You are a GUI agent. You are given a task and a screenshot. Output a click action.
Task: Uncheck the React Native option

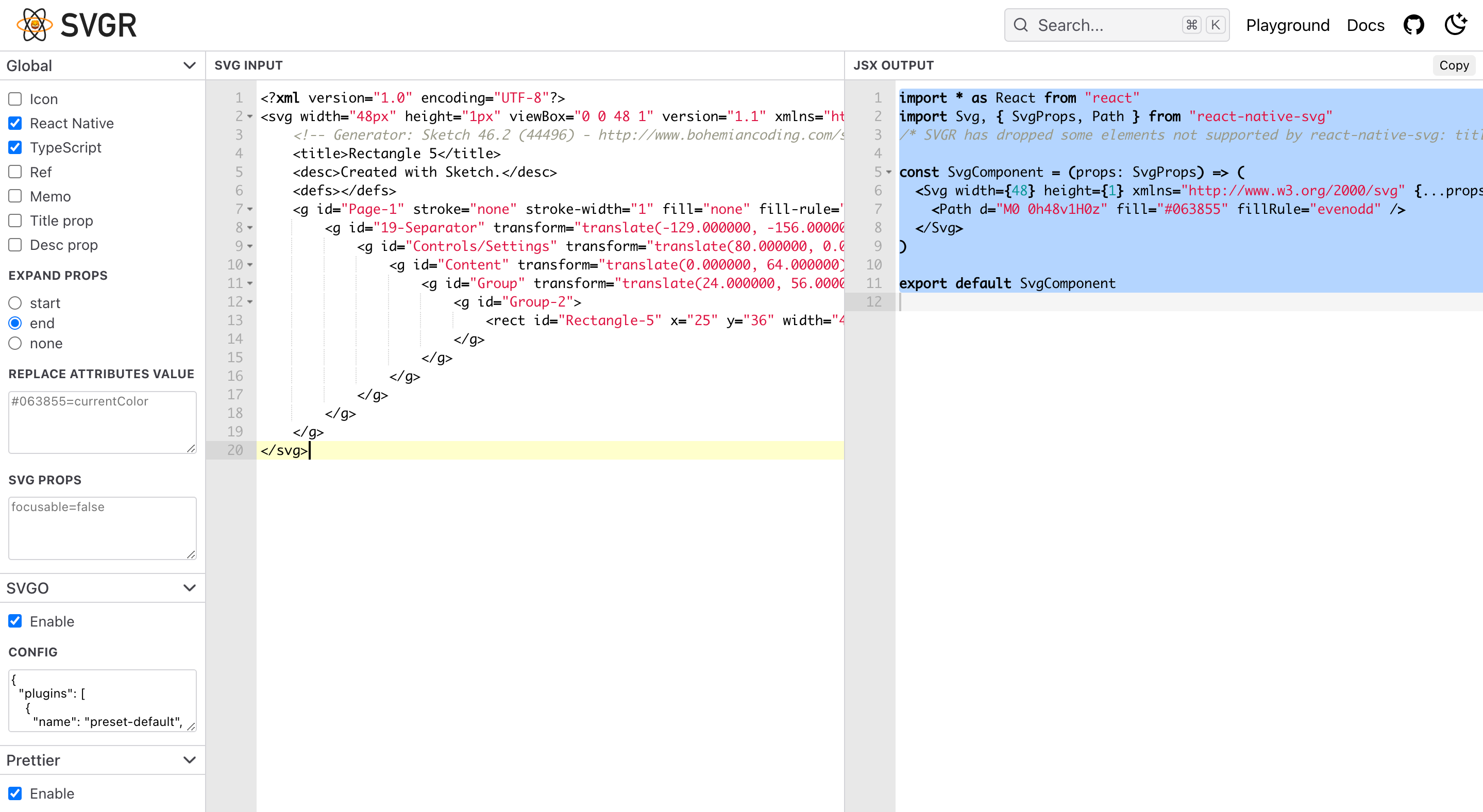15,123
